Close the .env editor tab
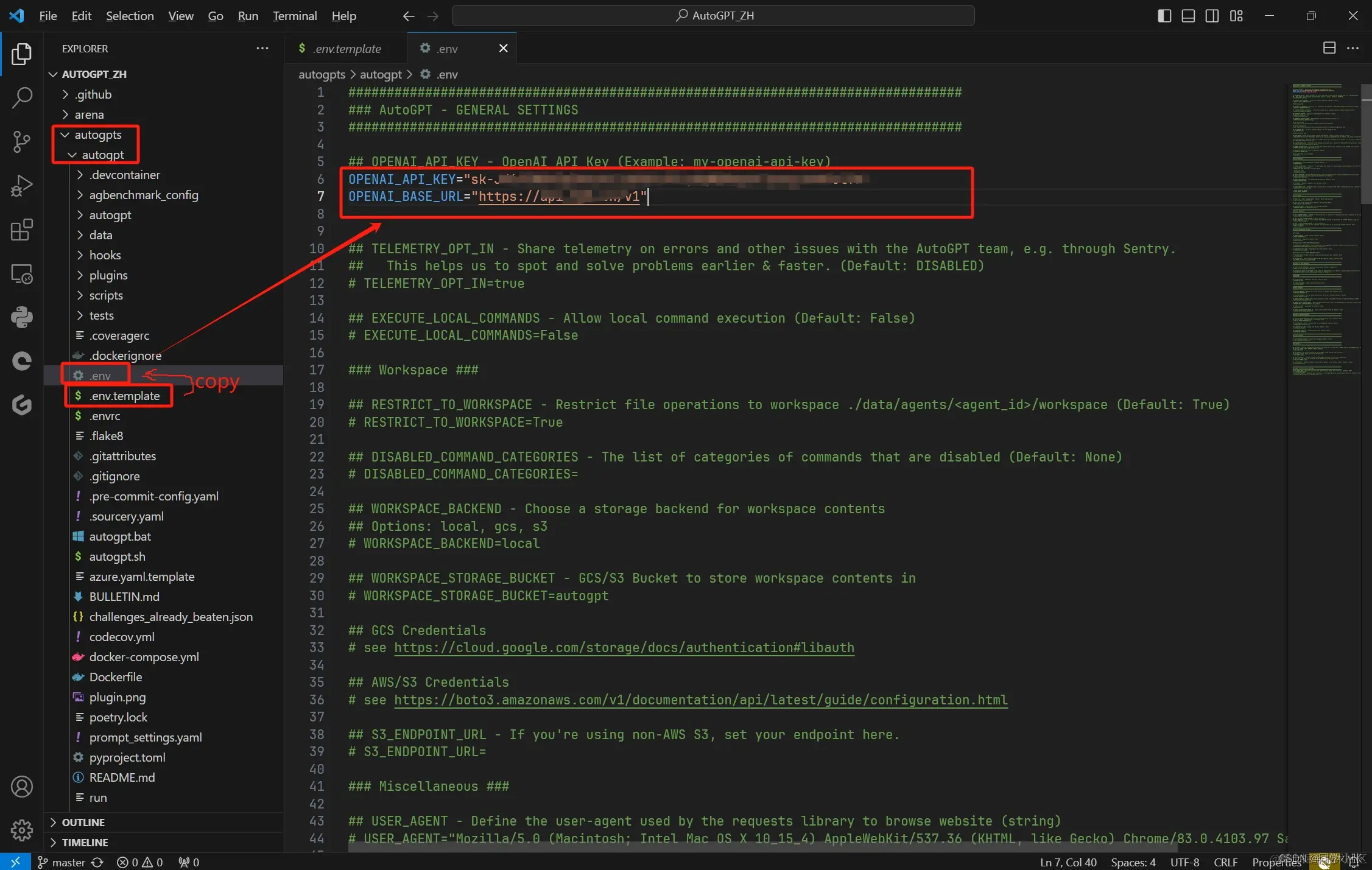This screenshot has height=870, width=1372. point(503,48)
